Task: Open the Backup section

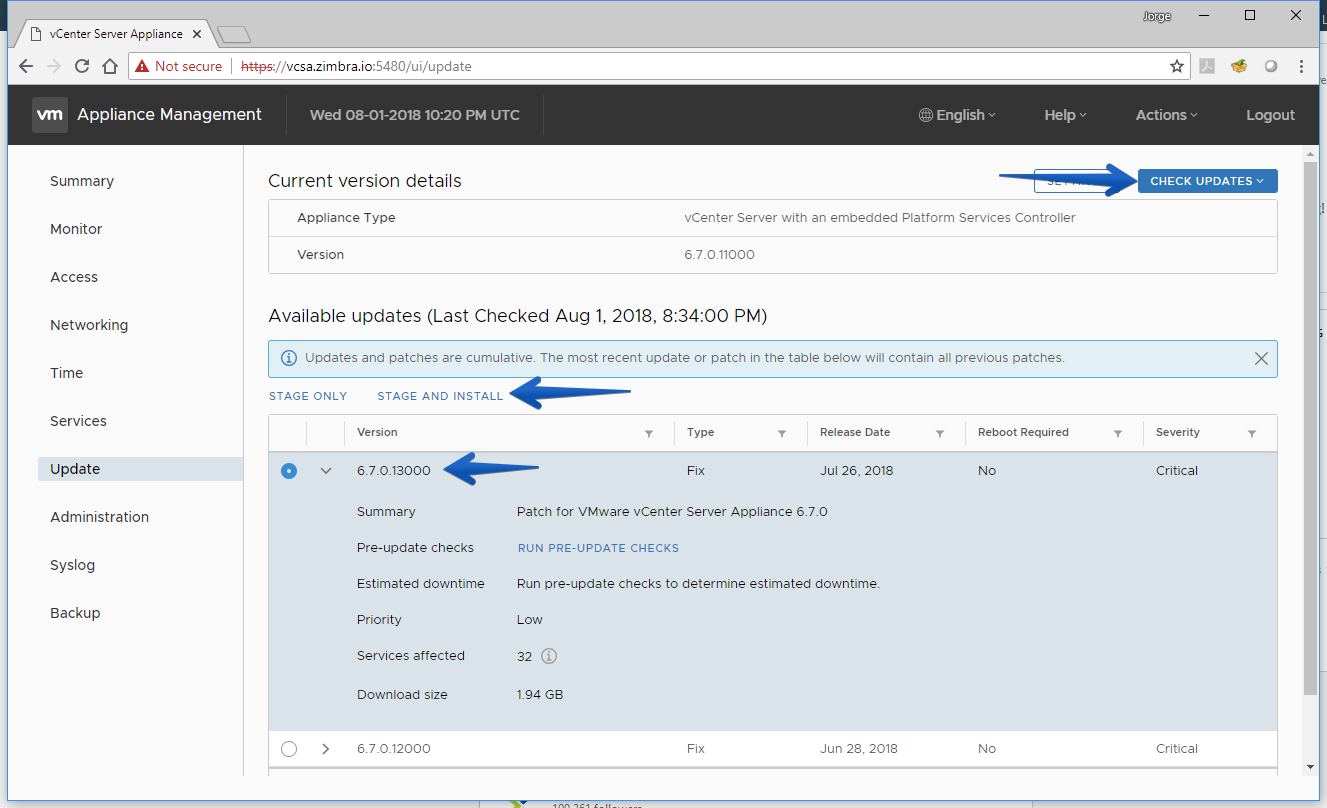Action: pyautogui.click(x=75, y=613)
